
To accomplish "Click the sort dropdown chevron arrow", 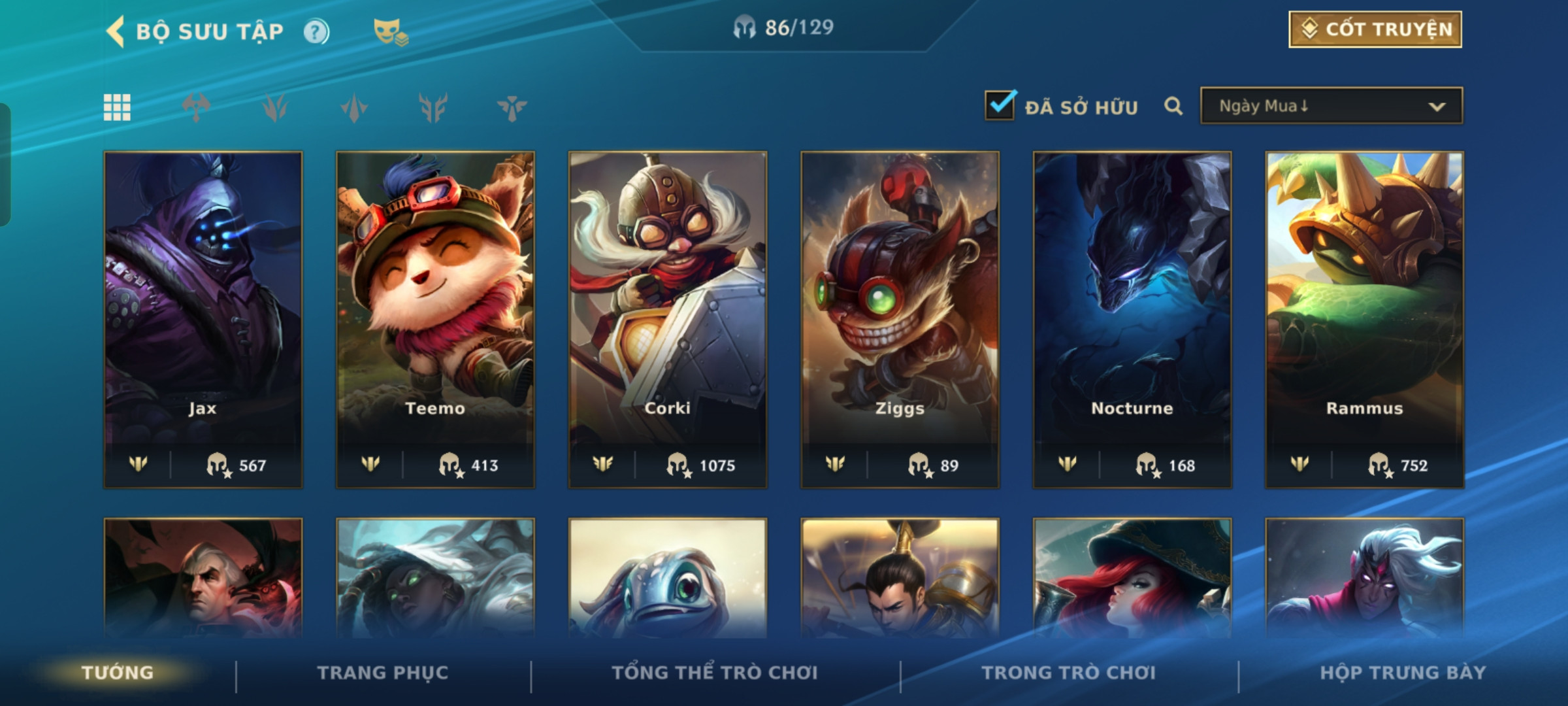I will coord(1437,107).
